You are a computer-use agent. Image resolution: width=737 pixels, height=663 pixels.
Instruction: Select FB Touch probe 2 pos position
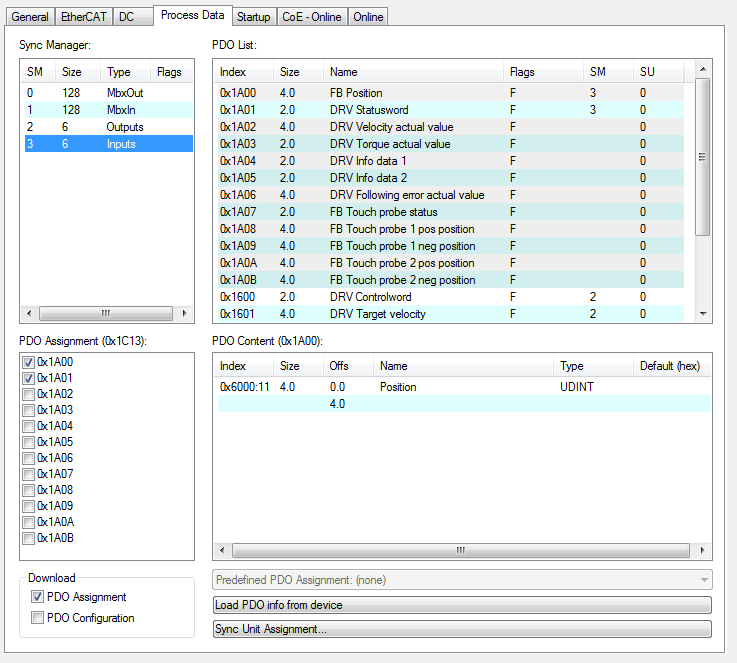451,263
